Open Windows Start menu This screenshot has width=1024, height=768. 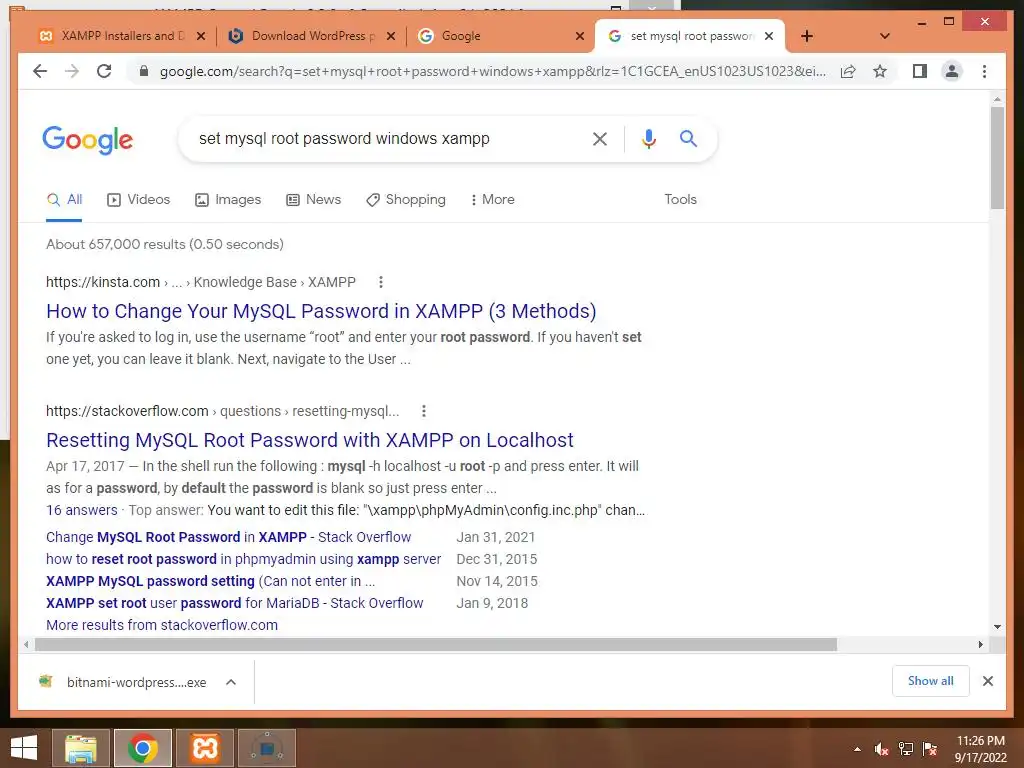(24, 748)
